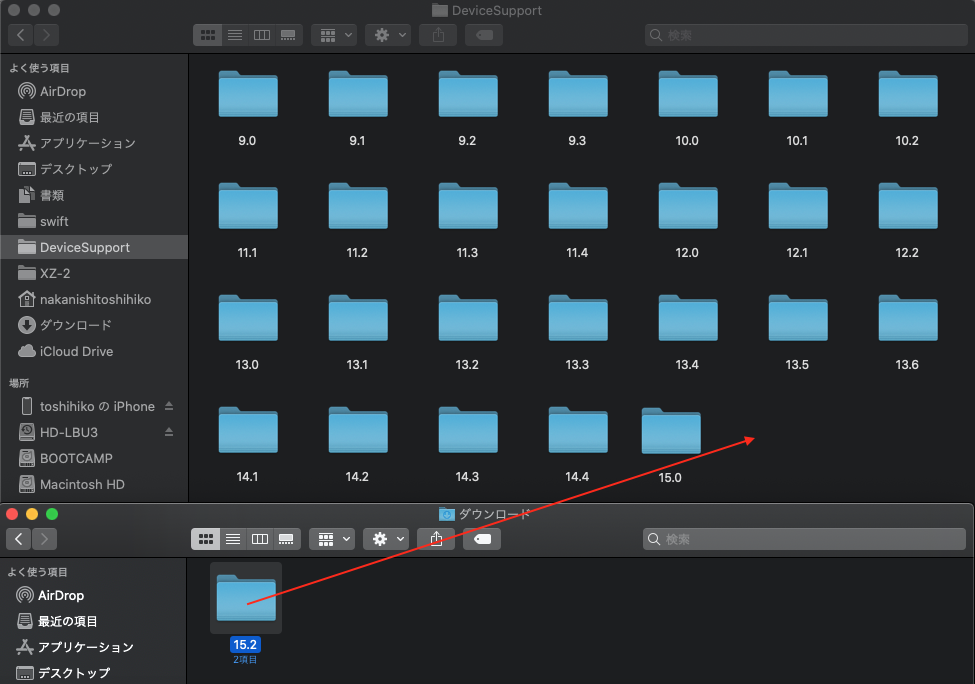The width and height of the screenshot is (975, 684).
Task: Click the Edit Tags icon in DeviceSupport window
Action: point(484,35)
